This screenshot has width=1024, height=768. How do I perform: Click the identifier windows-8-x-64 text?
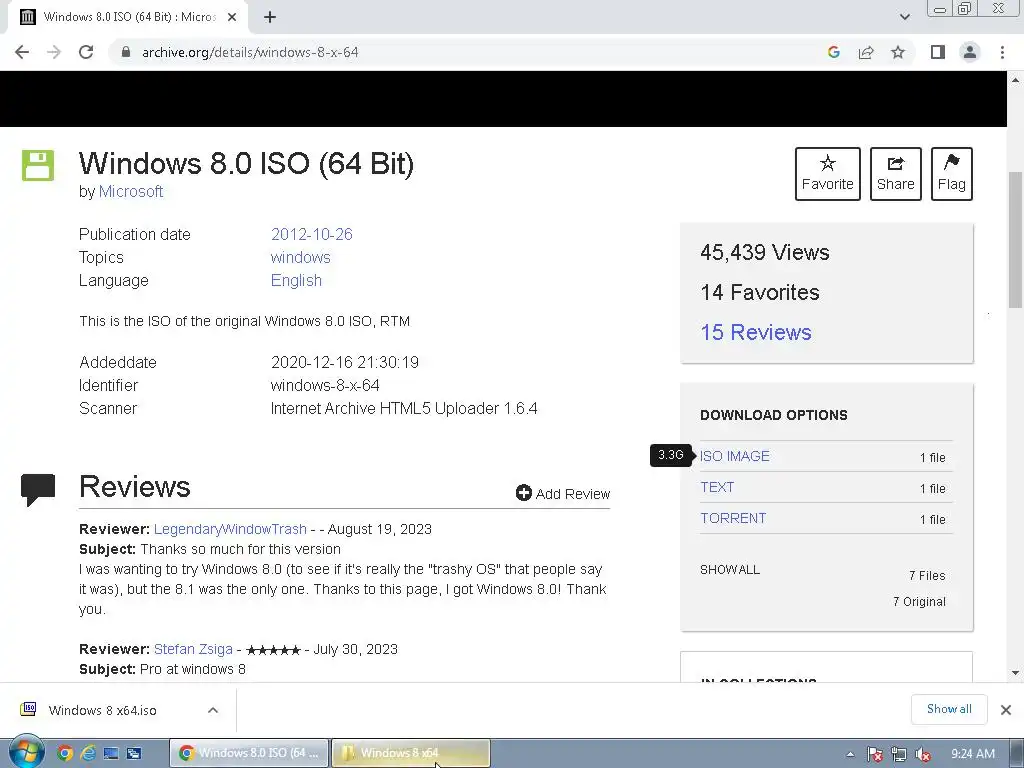325,385
